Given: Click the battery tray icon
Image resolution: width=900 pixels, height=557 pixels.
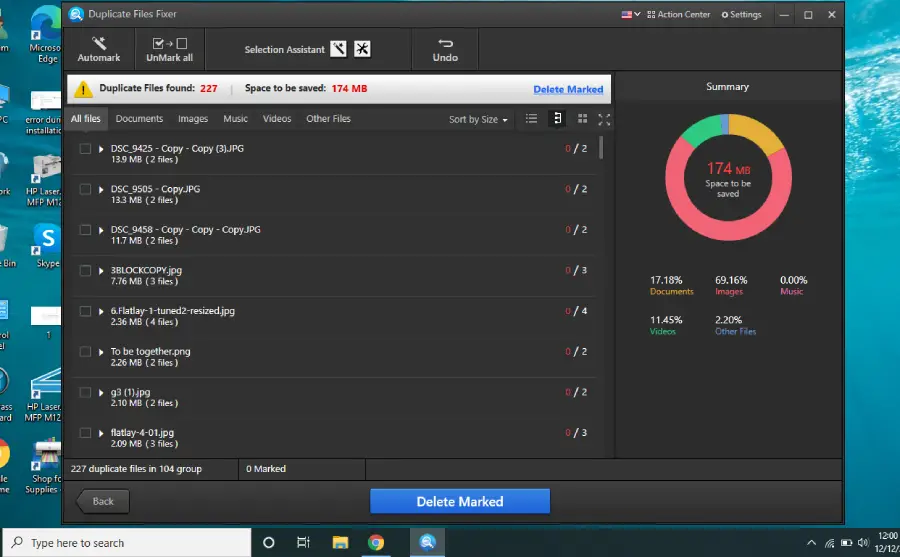Looking at the screenshot, I should [846, 543].
